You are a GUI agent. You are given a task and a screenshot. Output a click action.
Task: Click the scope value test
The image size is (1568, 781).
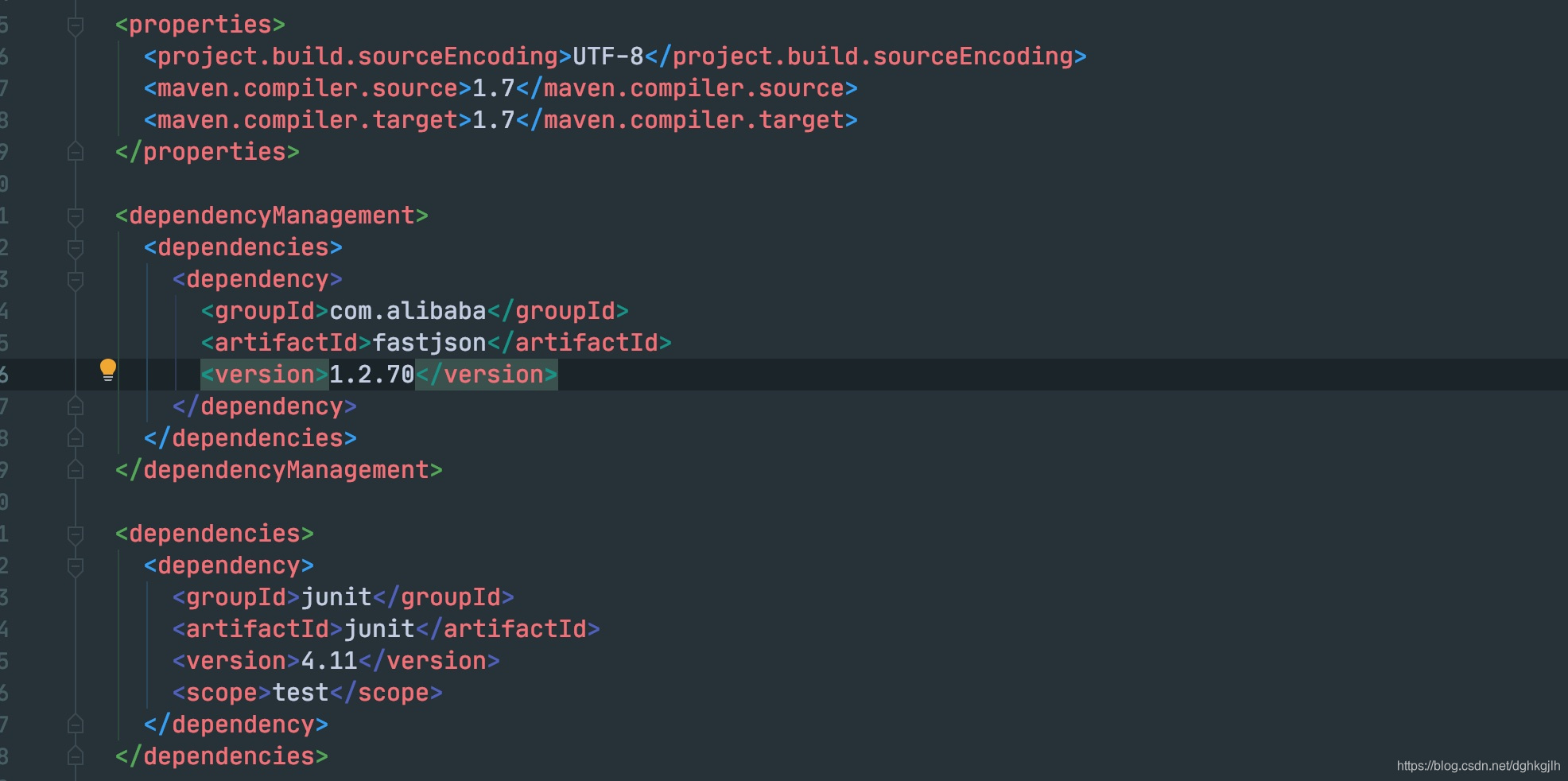[300, 693]
